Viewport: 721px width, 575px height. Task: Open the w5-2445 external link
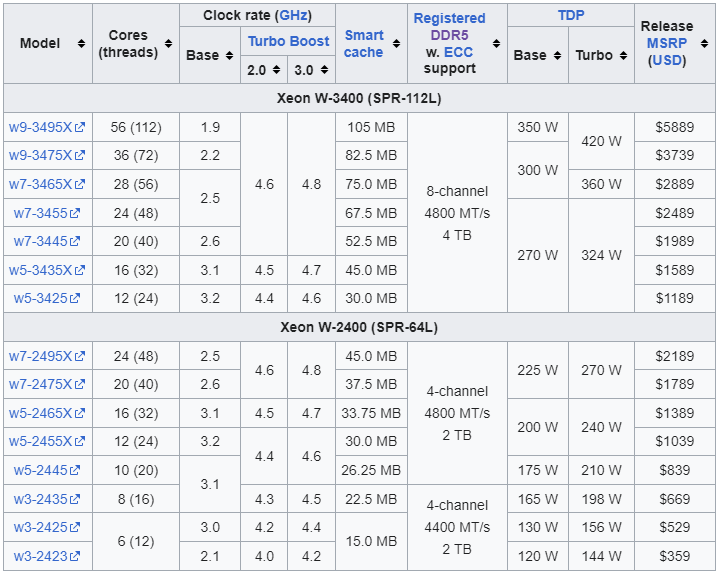46,471
